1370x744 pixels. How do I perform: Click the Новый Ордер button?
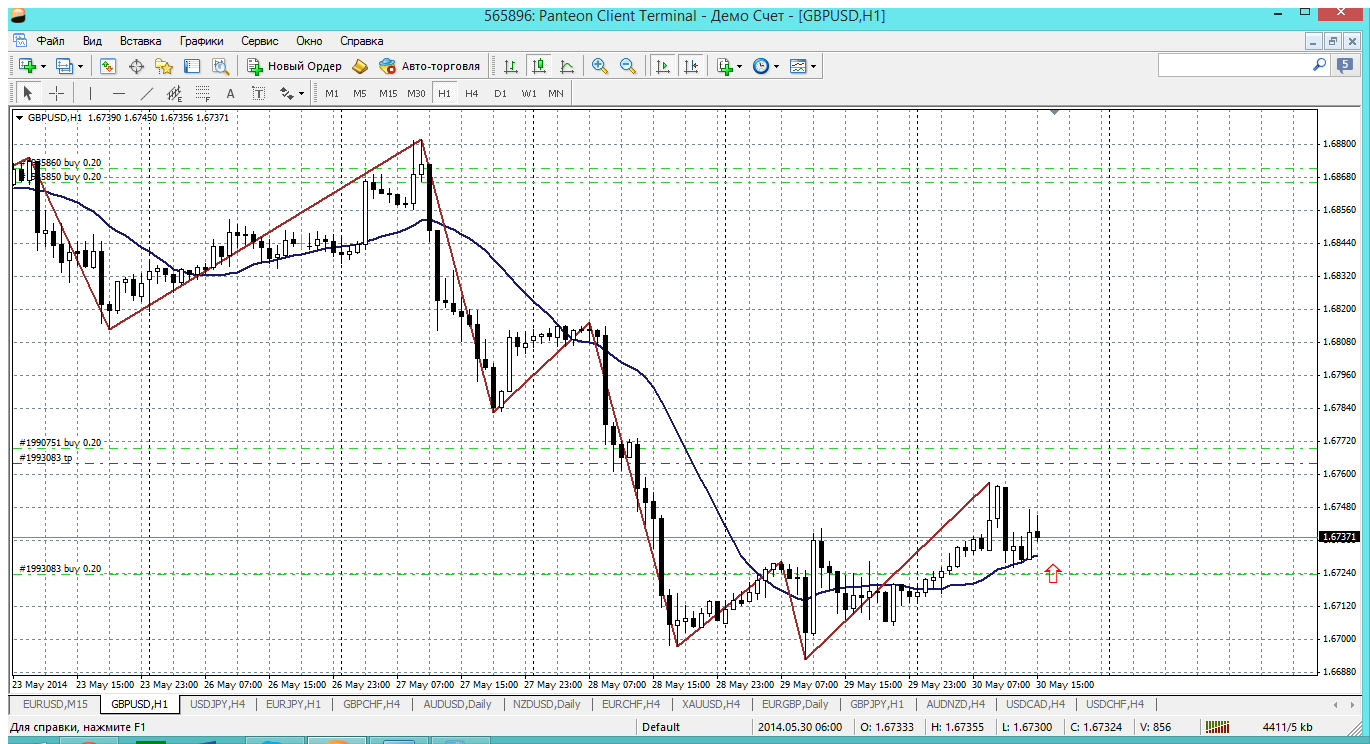[x=295, y=66]
